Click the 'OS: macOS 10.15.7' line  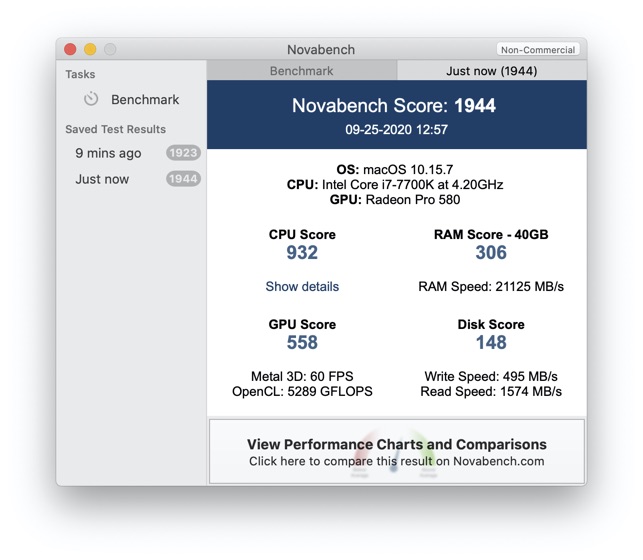(394, 169)
